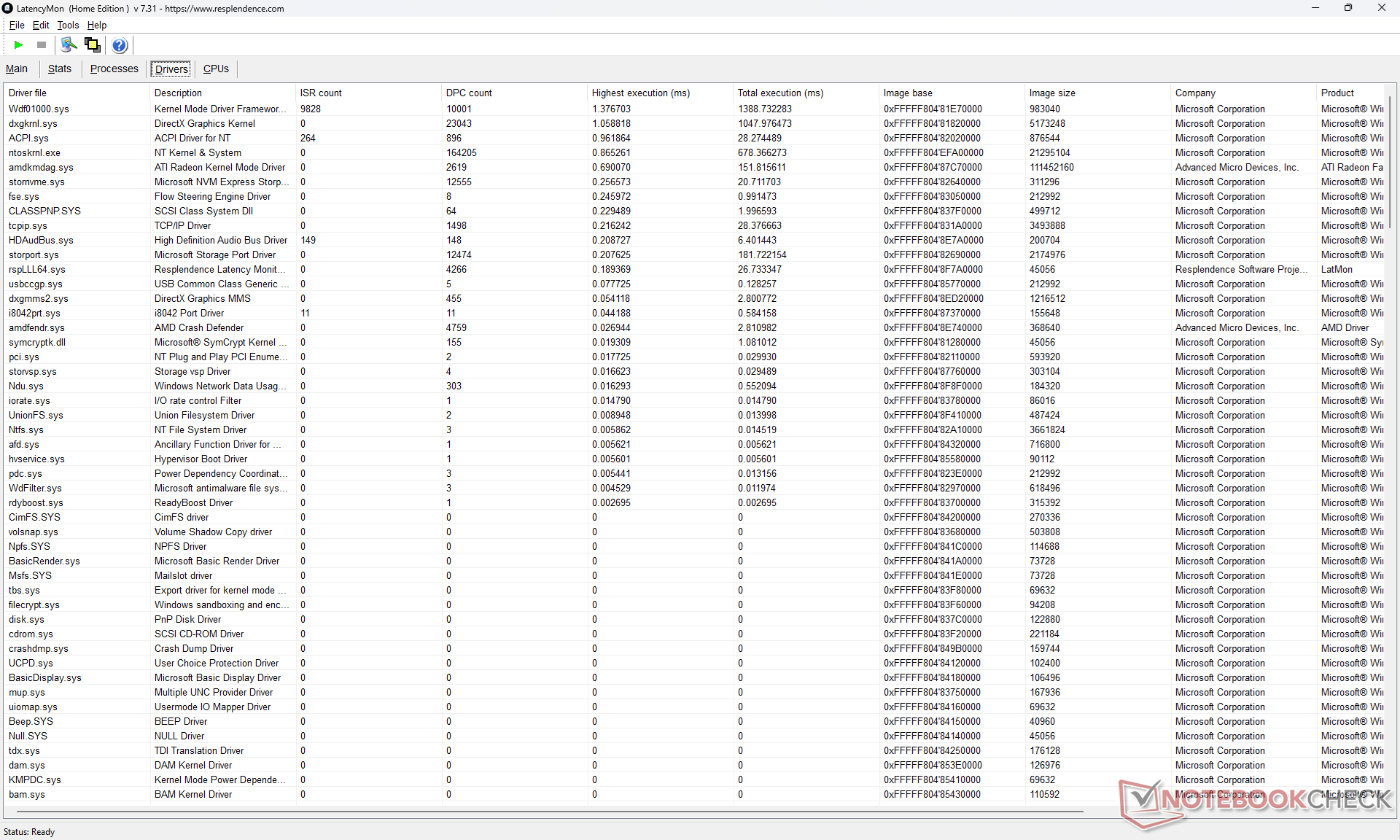Click the gray stop monitoring icon
Viewport: 1400px width, 840px height.
tap(42, 45)
